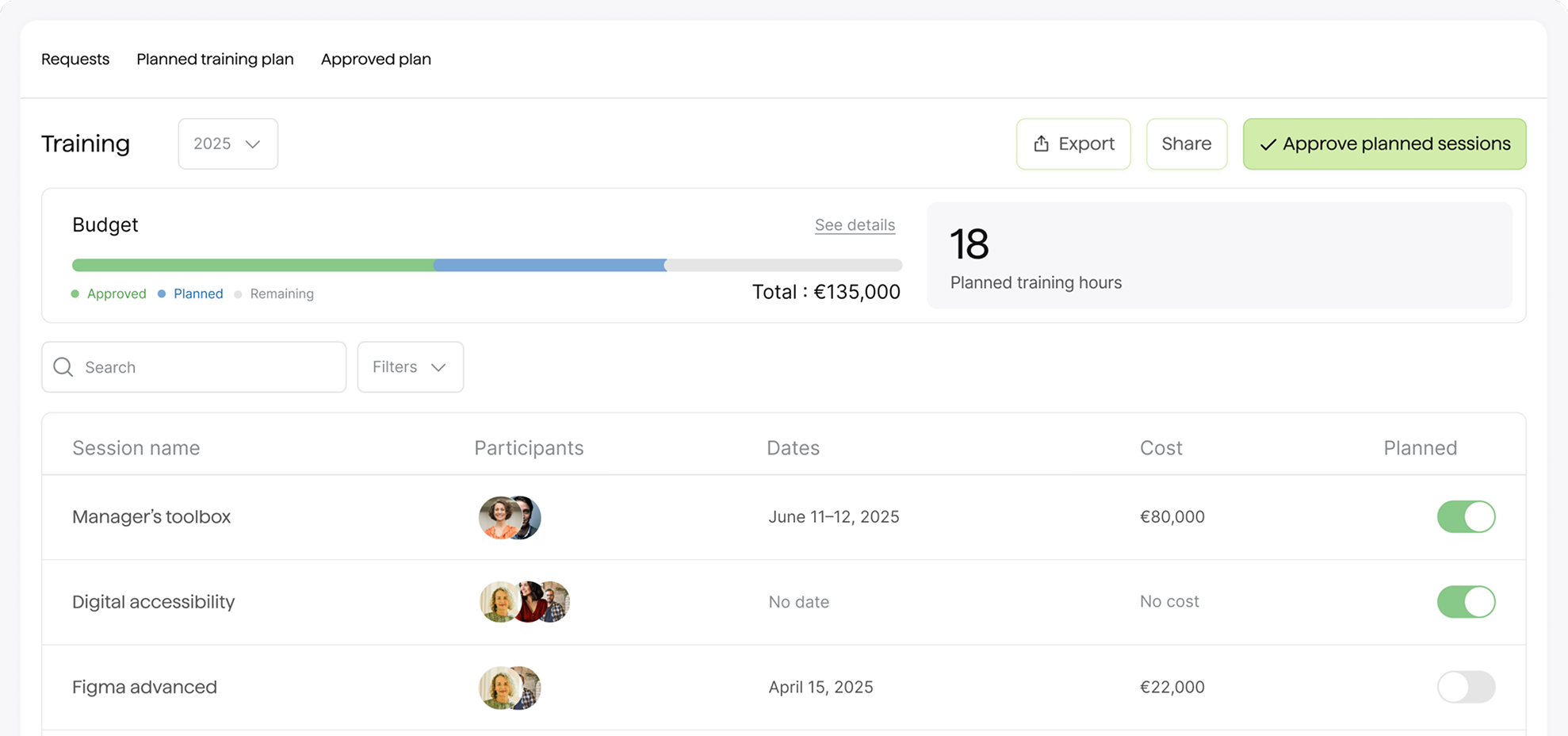Open the 2025 year dropdown
Viewport: 1568px width, 736px height.
(x=228, y=144)
